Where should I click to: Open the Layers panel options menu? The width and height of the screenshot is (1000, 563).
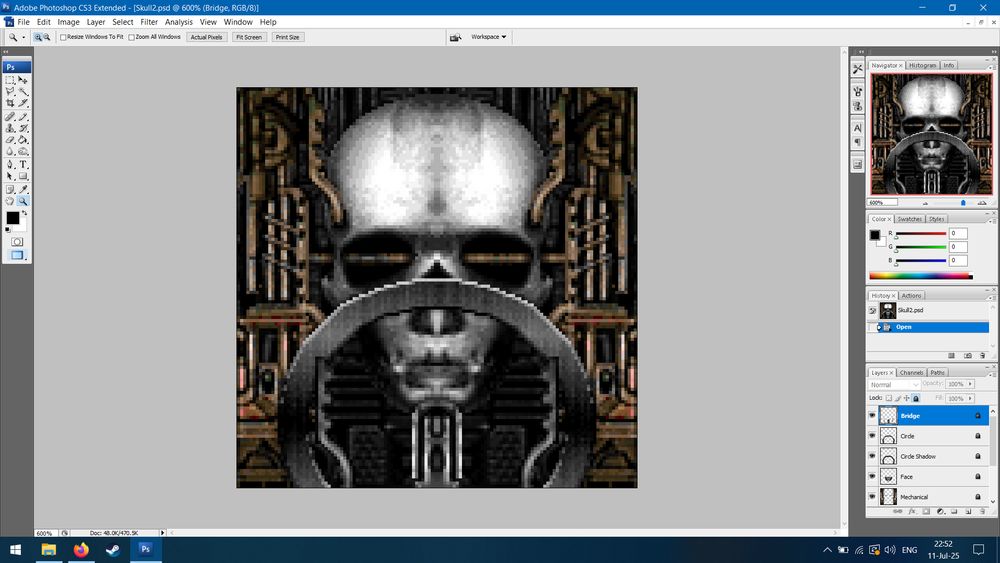coord(992,375)
